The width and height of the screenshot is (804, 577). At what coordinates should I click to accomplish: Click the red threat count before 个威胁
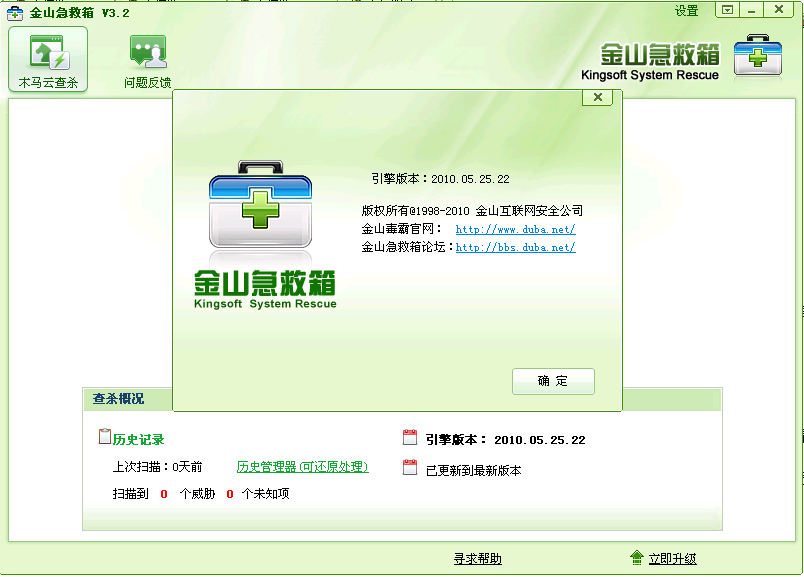[164, 494]
